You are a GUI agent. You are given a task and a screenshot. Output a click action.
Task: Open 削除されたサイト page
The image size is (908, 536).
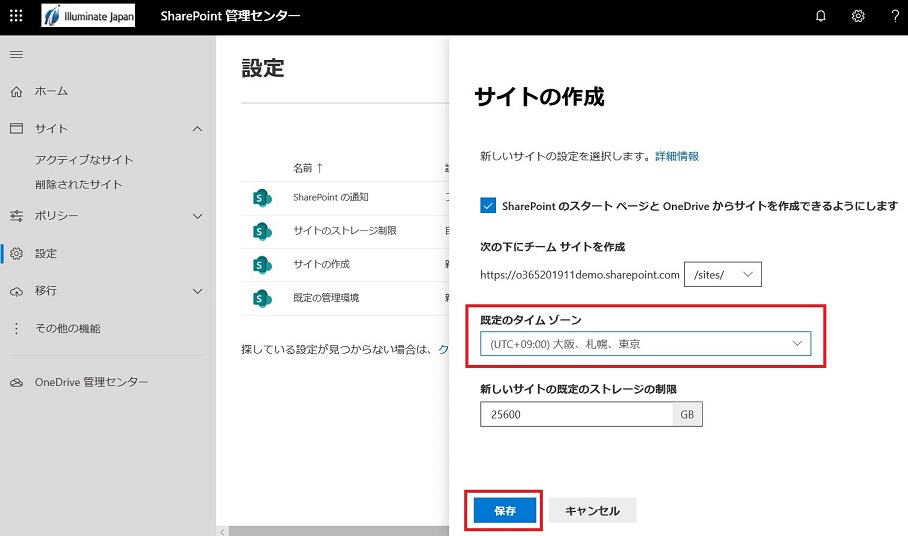tap(79, 185)
